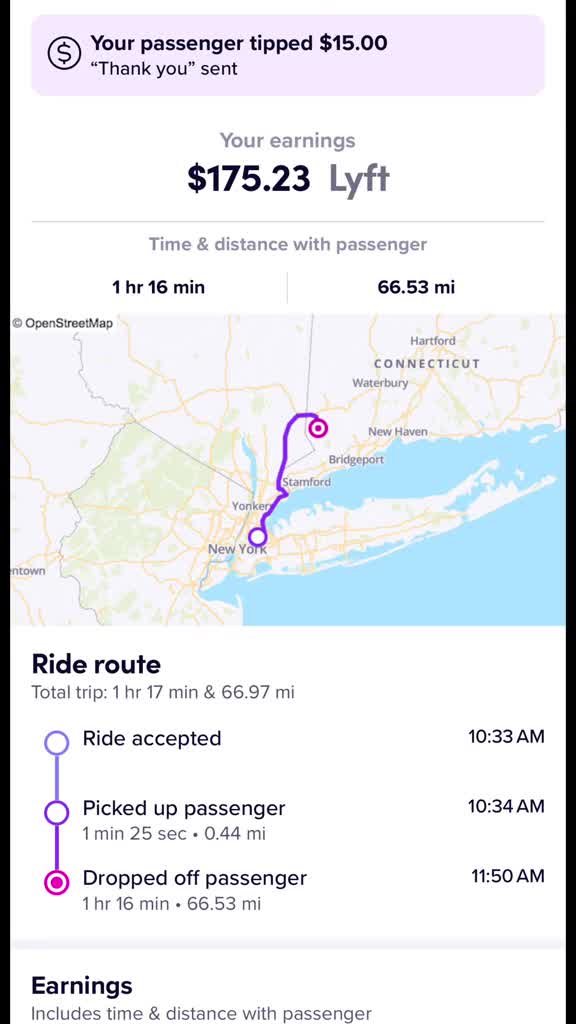
Task: Tap the Lyft logo beside earnings
Action: click(x=359, y=180)
